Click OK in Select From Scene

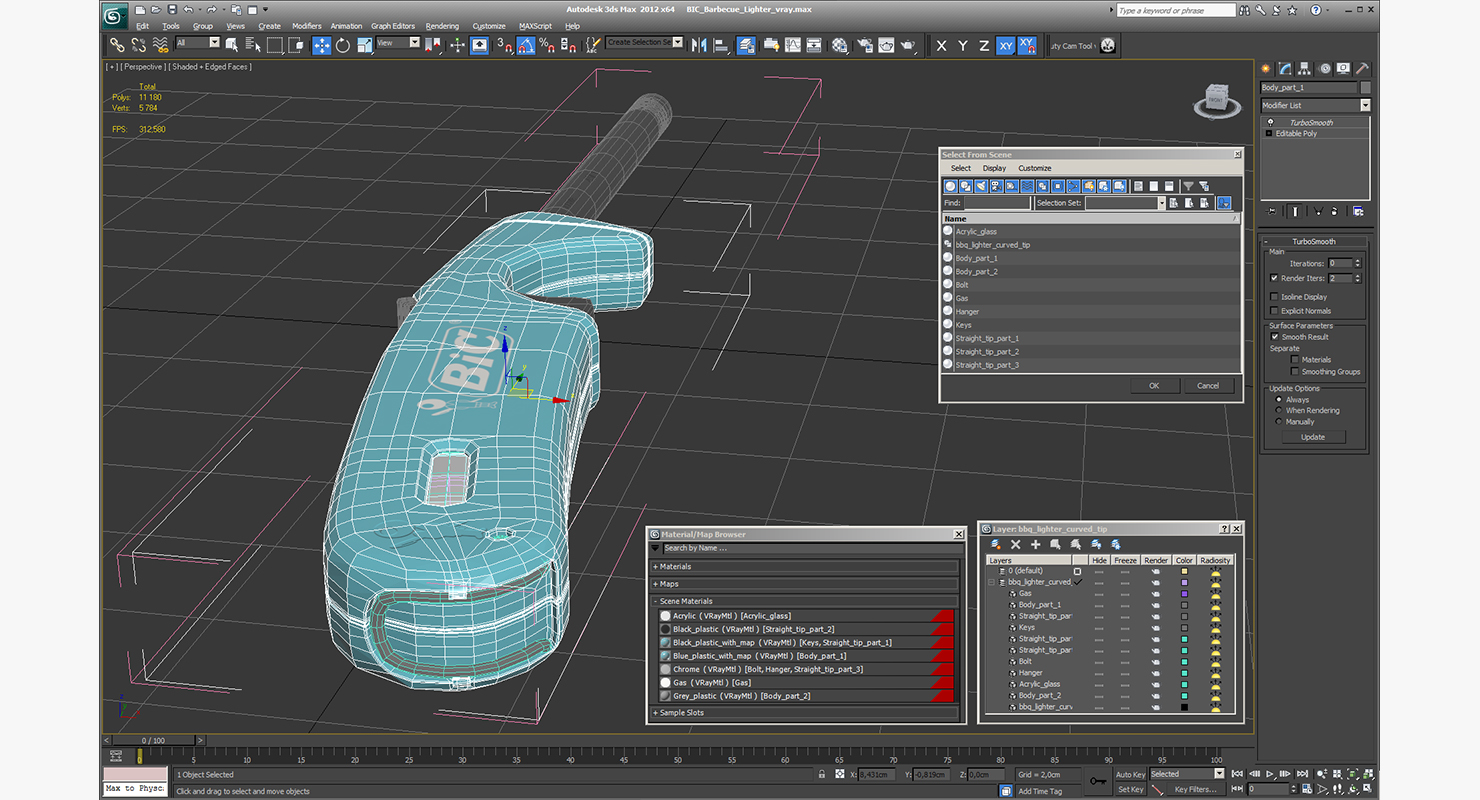(x=1154, y=385)
